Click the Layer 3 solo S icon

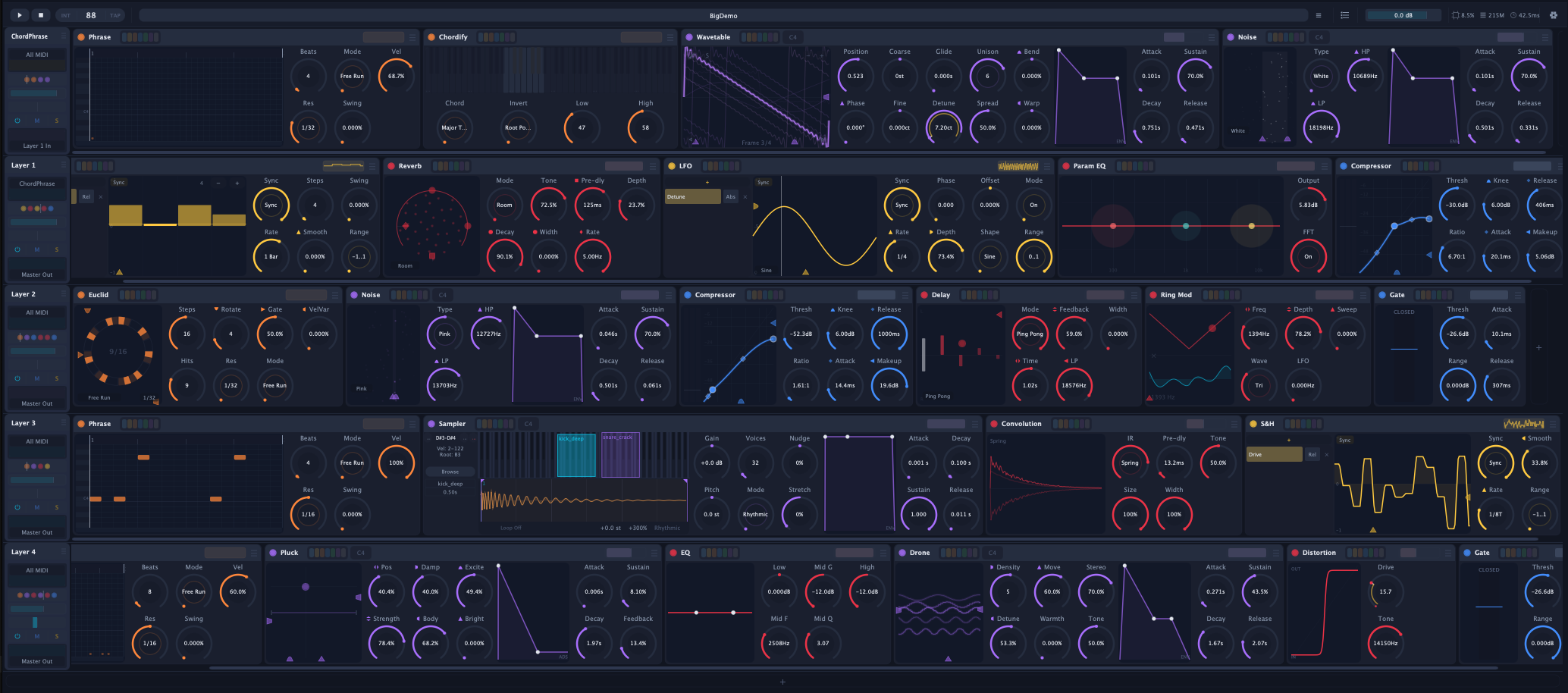[x=56, y=506]
